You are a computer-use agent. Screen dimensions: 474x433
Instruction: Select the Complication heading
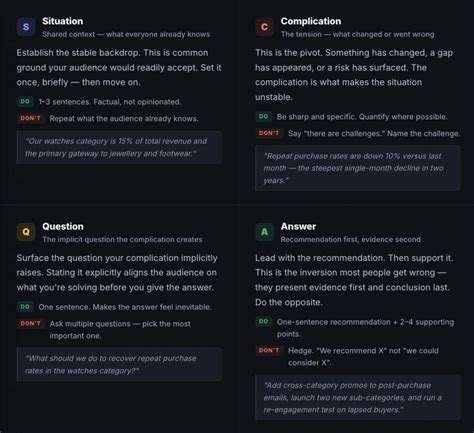tap(311, 21)
